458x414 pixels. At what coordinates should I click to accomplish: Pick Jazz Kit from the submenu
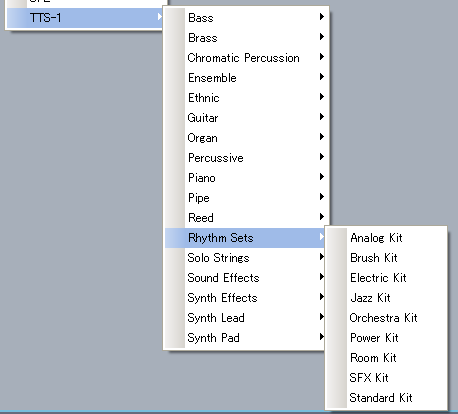point(386,298)
